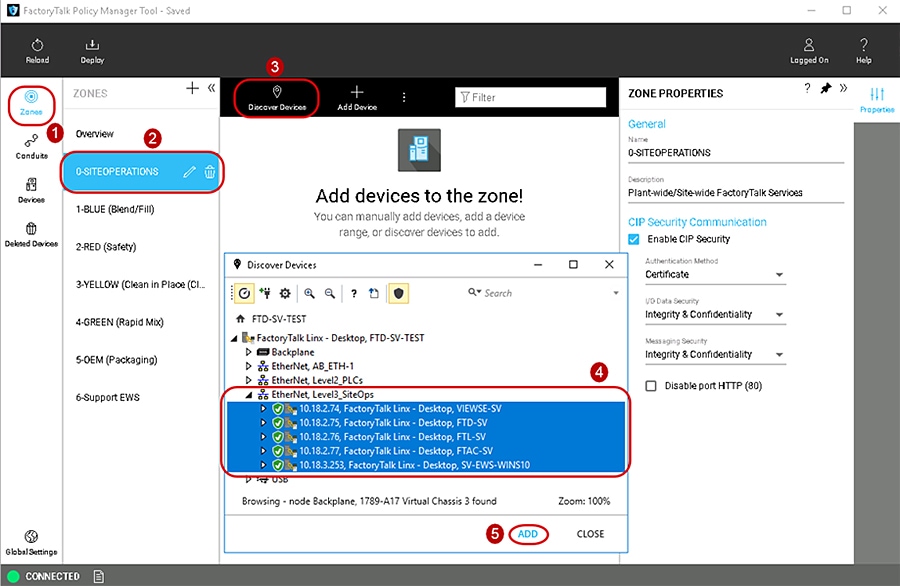Select the 6-Support EWS zone

point(108,397)
